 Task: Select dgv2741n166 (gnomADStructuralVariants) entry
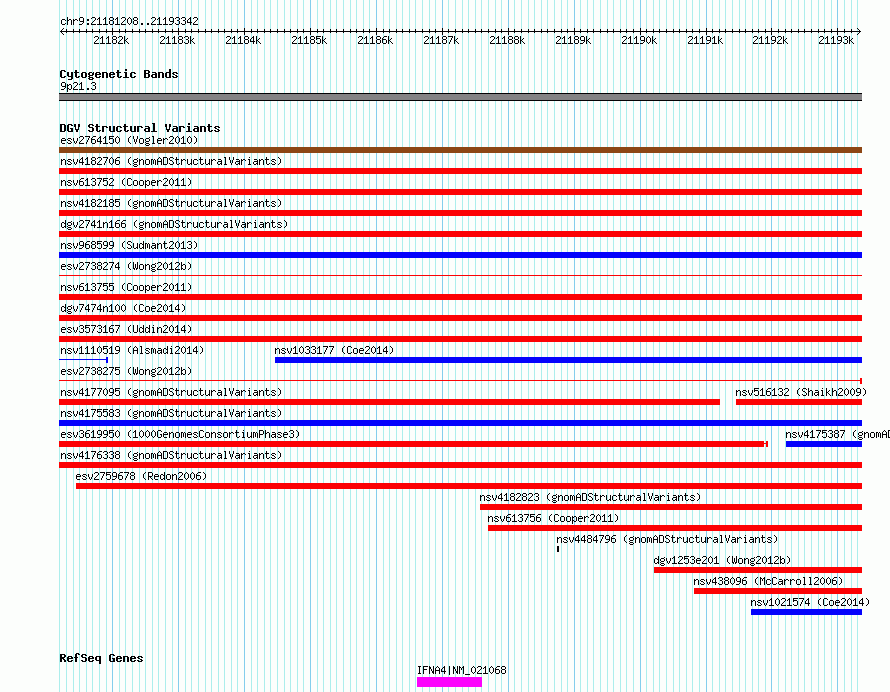tap(174, 224)
